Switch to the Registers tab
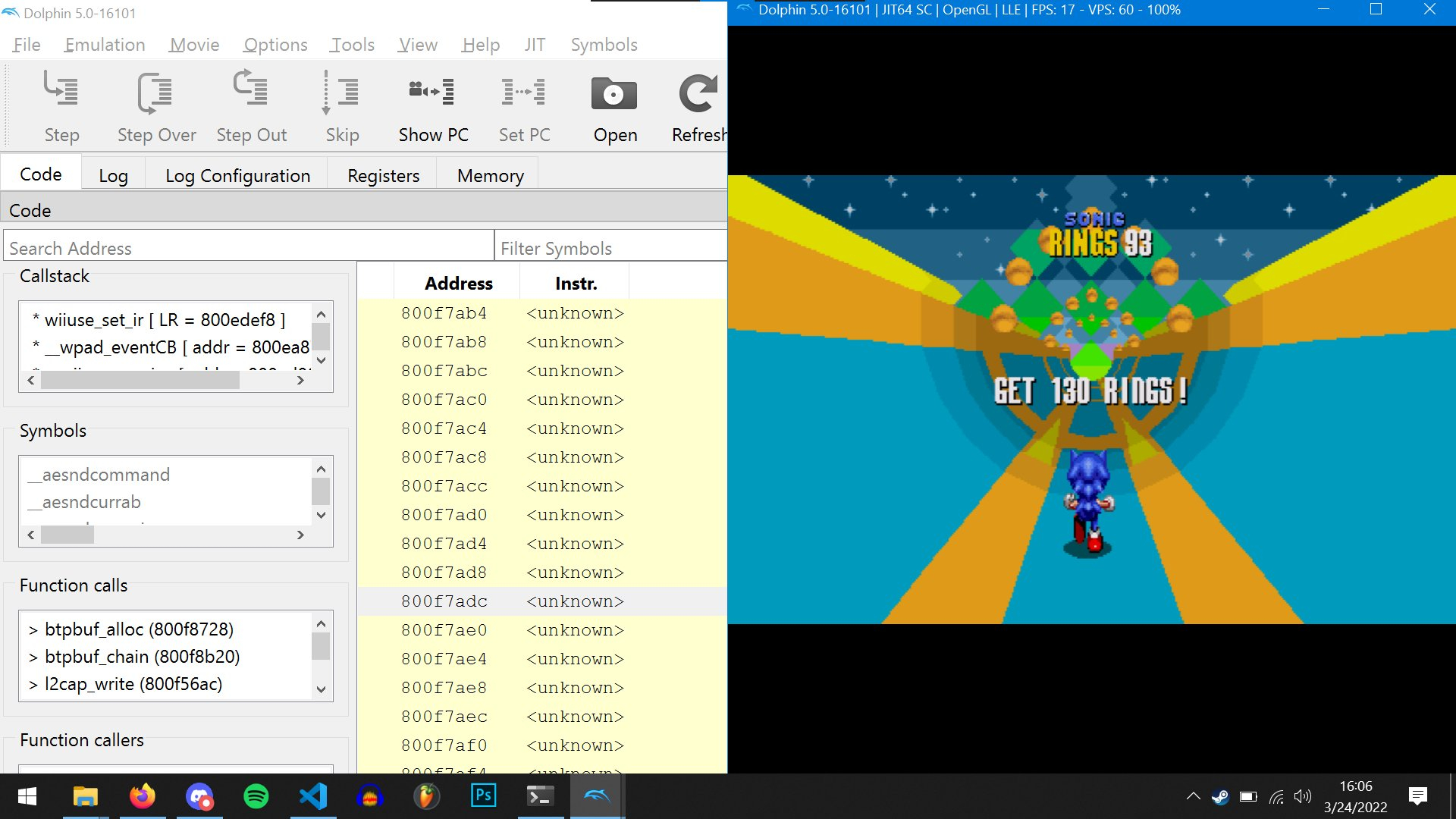 point(383,176)
